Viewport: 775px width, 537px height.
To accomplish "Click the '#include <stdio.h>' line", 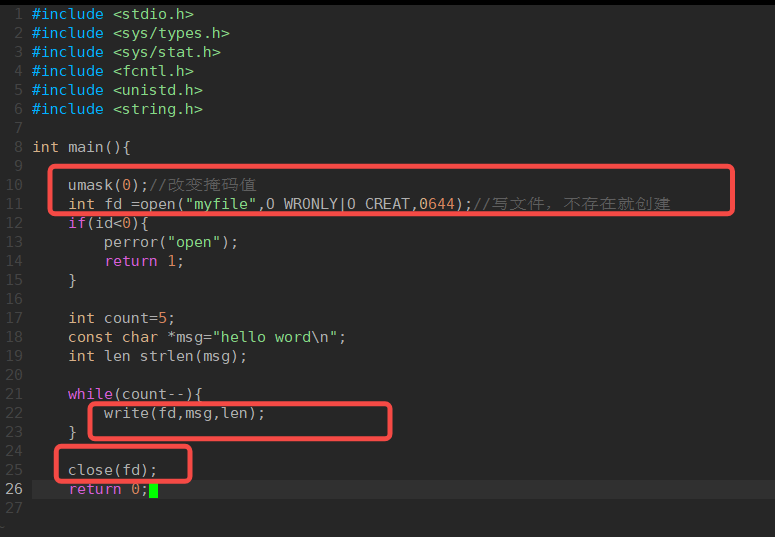I will click(113, 14).
